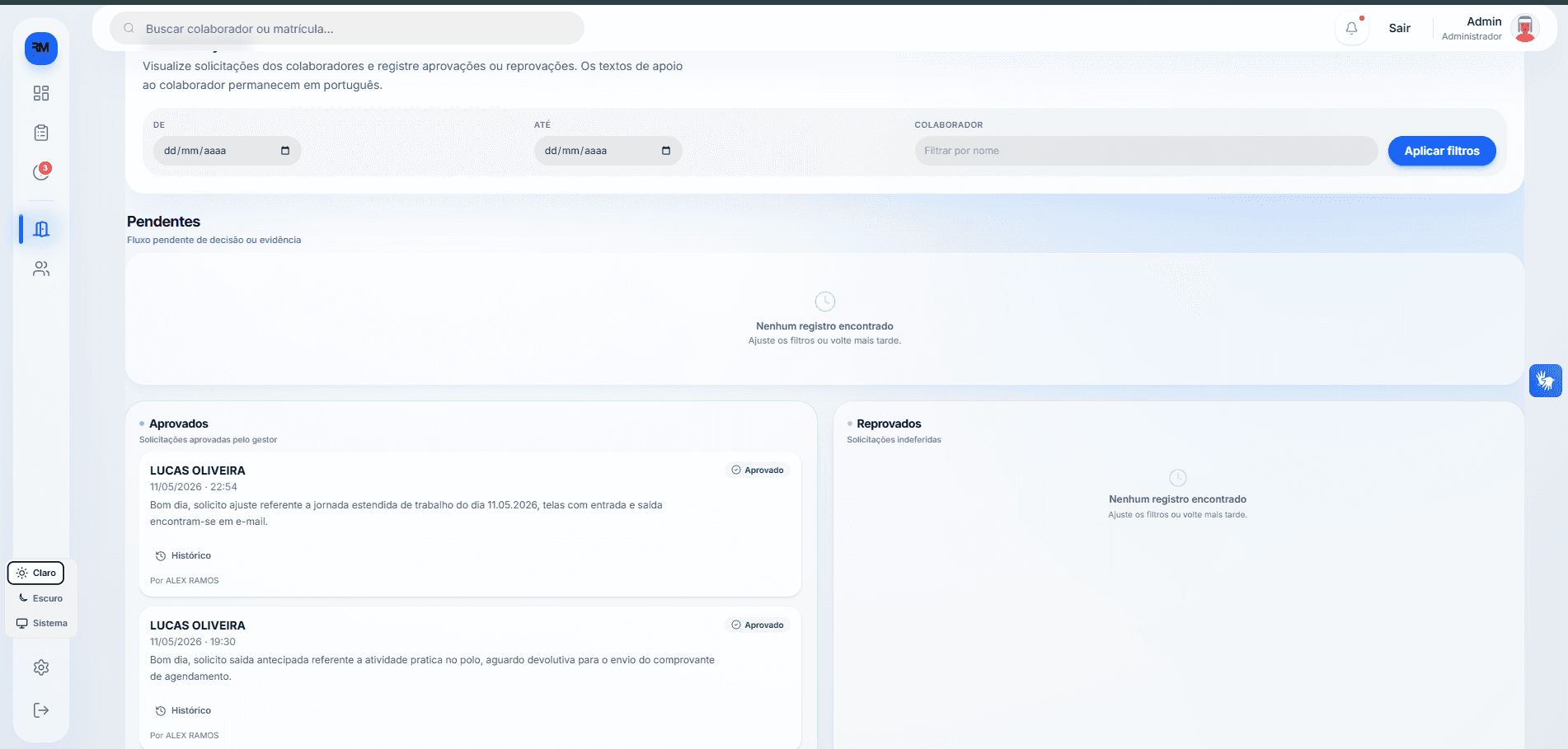1568x749 pixels.
Task: Click 'Fluxo pendente de decisão ou evidência' text
Action: click(x=214, y=240)
